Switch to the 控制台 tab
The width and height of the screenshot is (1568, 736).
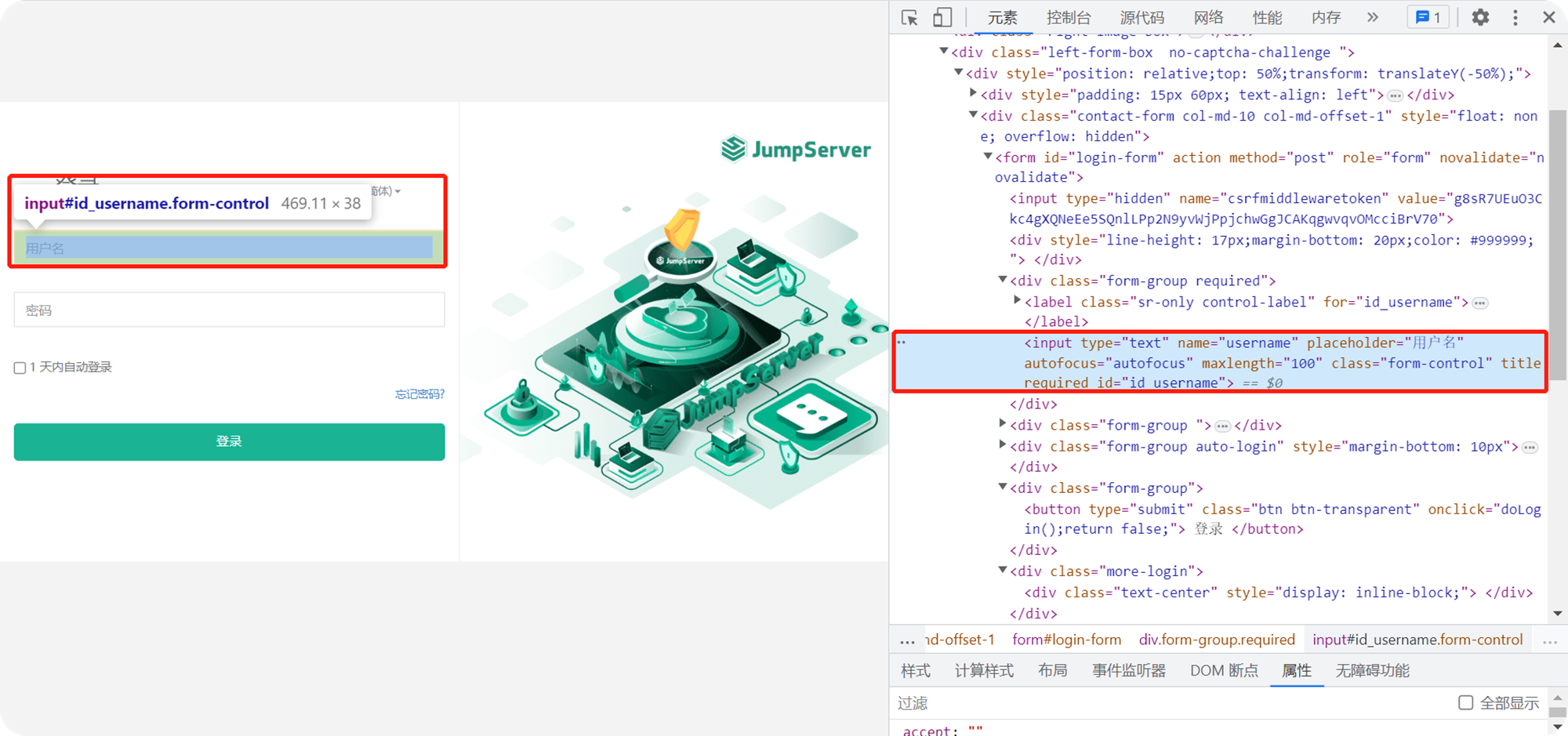coord(1069,17)
